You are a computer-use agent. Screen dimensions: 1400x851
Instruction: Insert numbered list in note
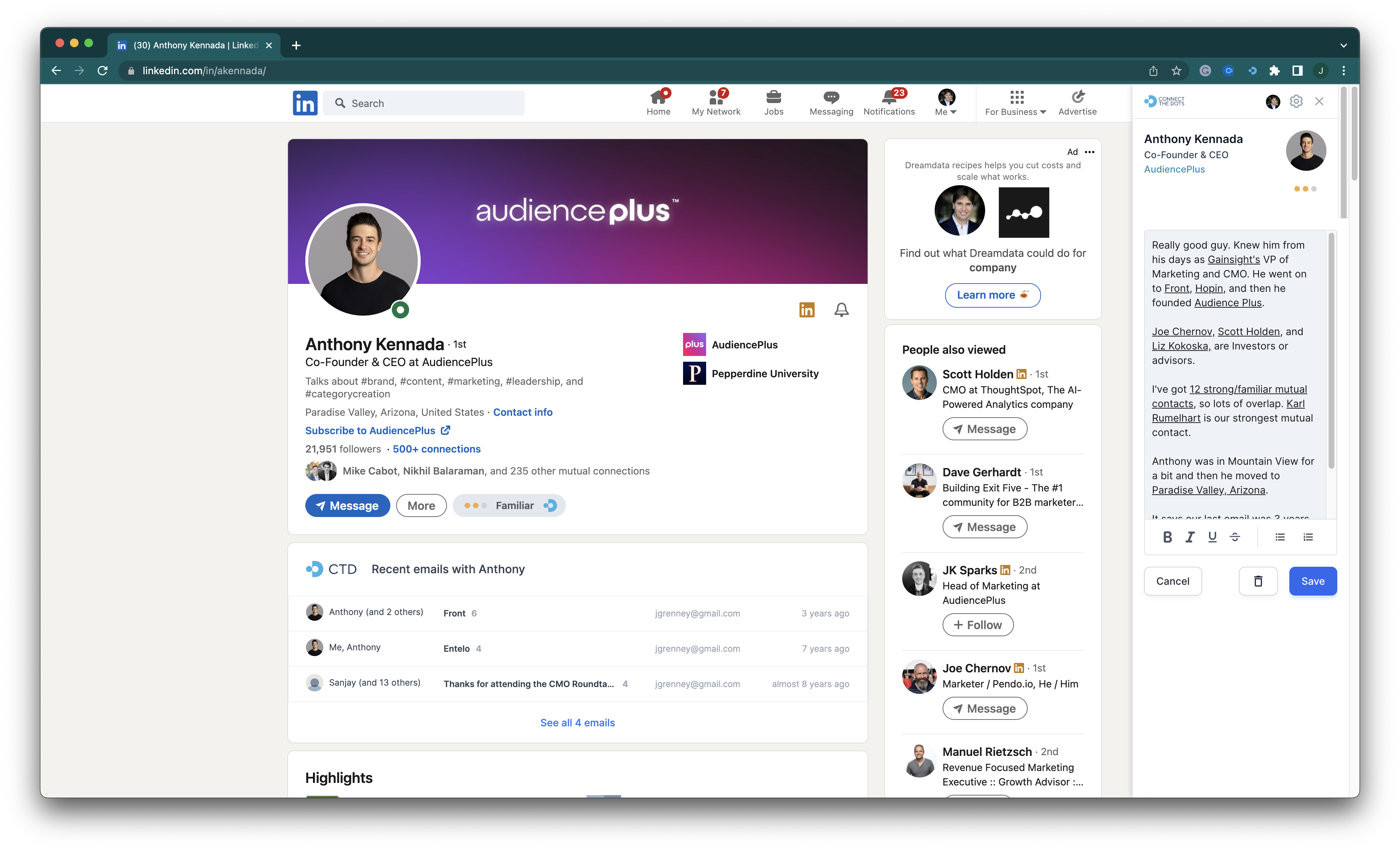(x=1308, y=537)
